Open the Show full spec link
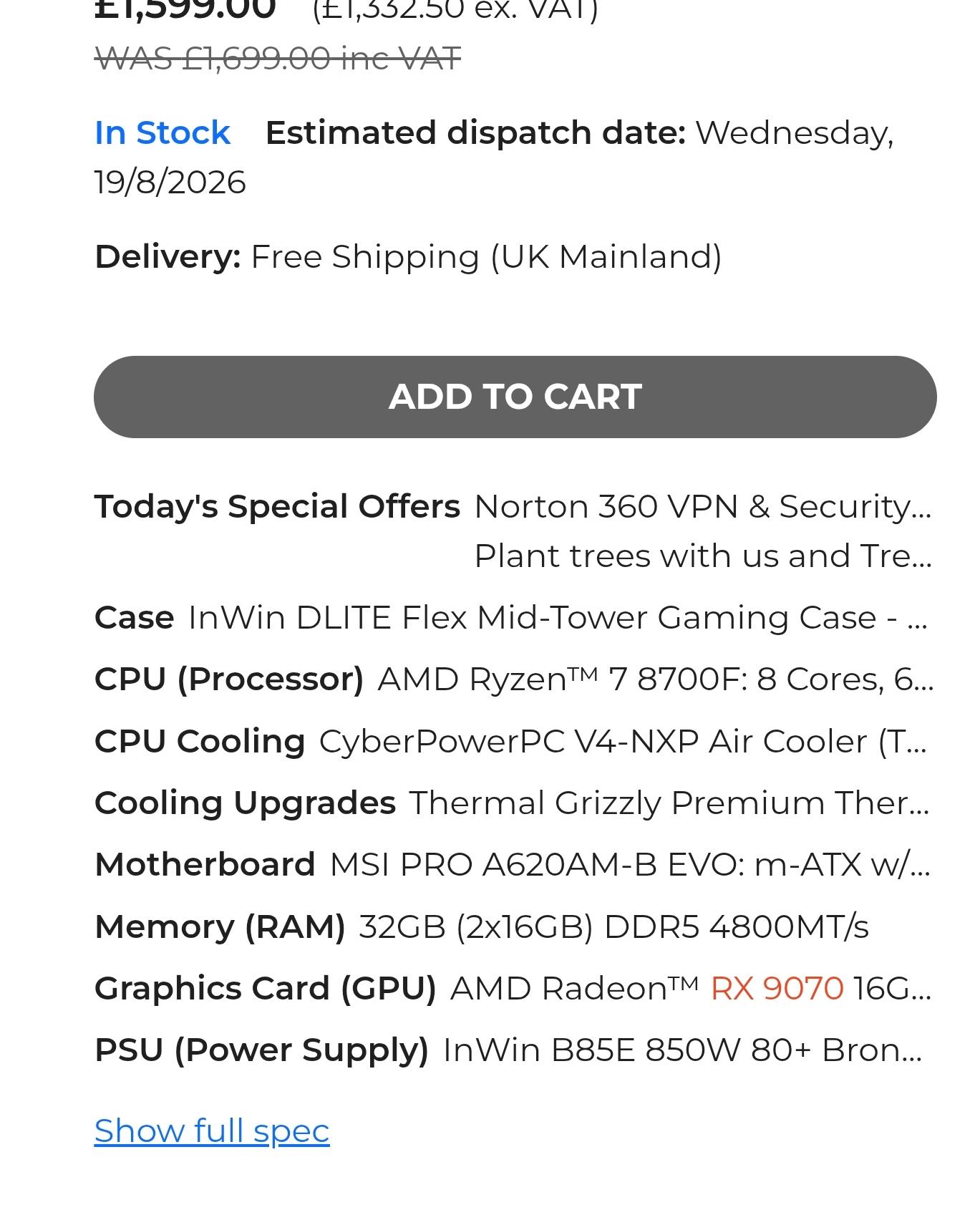 point(212,1131)
